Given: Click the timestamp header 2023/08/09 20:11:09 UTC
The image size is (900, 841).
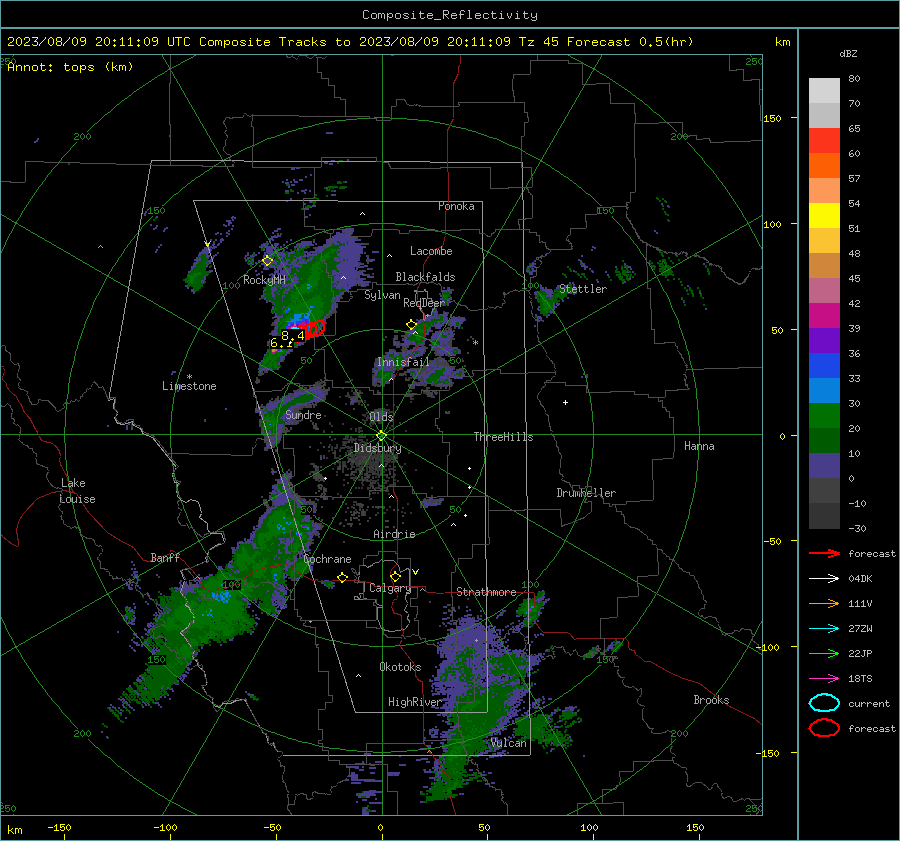Looking at the screenshot, I should click(x=99, y=42).
